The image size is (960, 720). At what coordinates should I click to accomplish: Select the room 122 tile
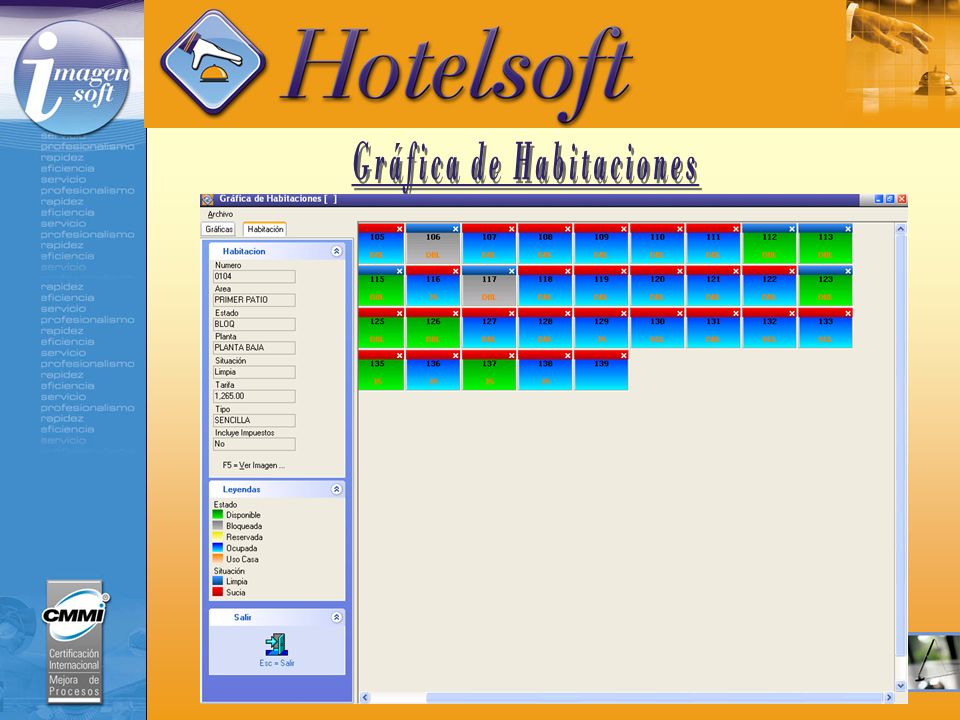[x=769, y=286]
